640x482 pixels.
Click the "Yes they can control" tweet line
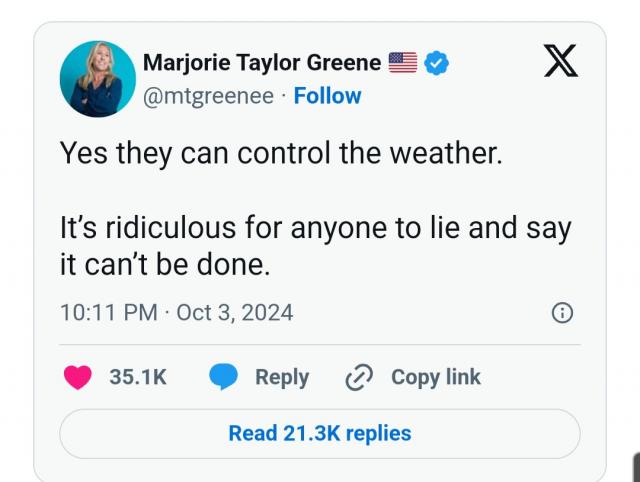[280, 154]
